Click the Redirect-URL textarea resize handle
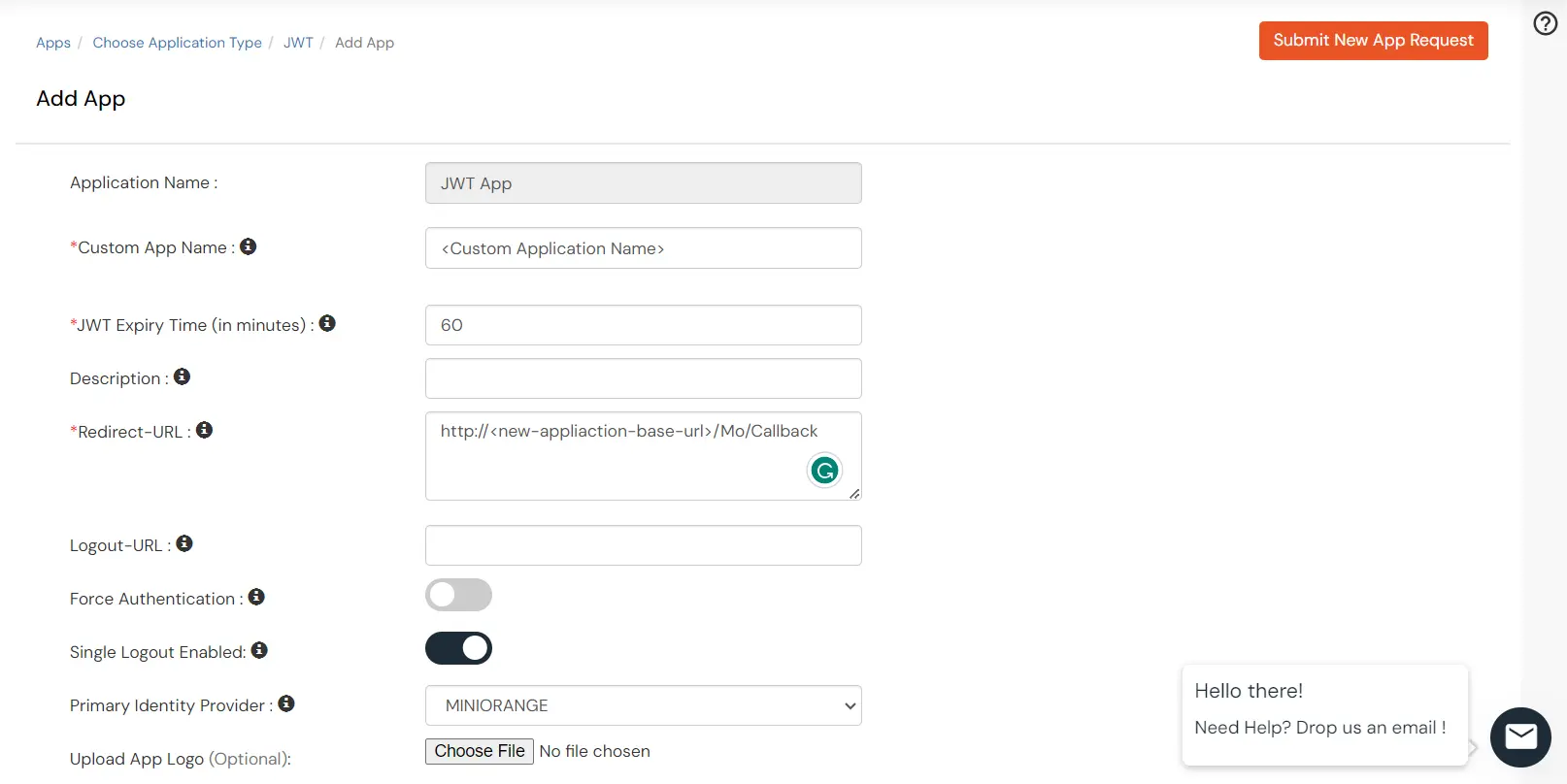Viewport: 1567px width, 784px height. tap(854, 494)
